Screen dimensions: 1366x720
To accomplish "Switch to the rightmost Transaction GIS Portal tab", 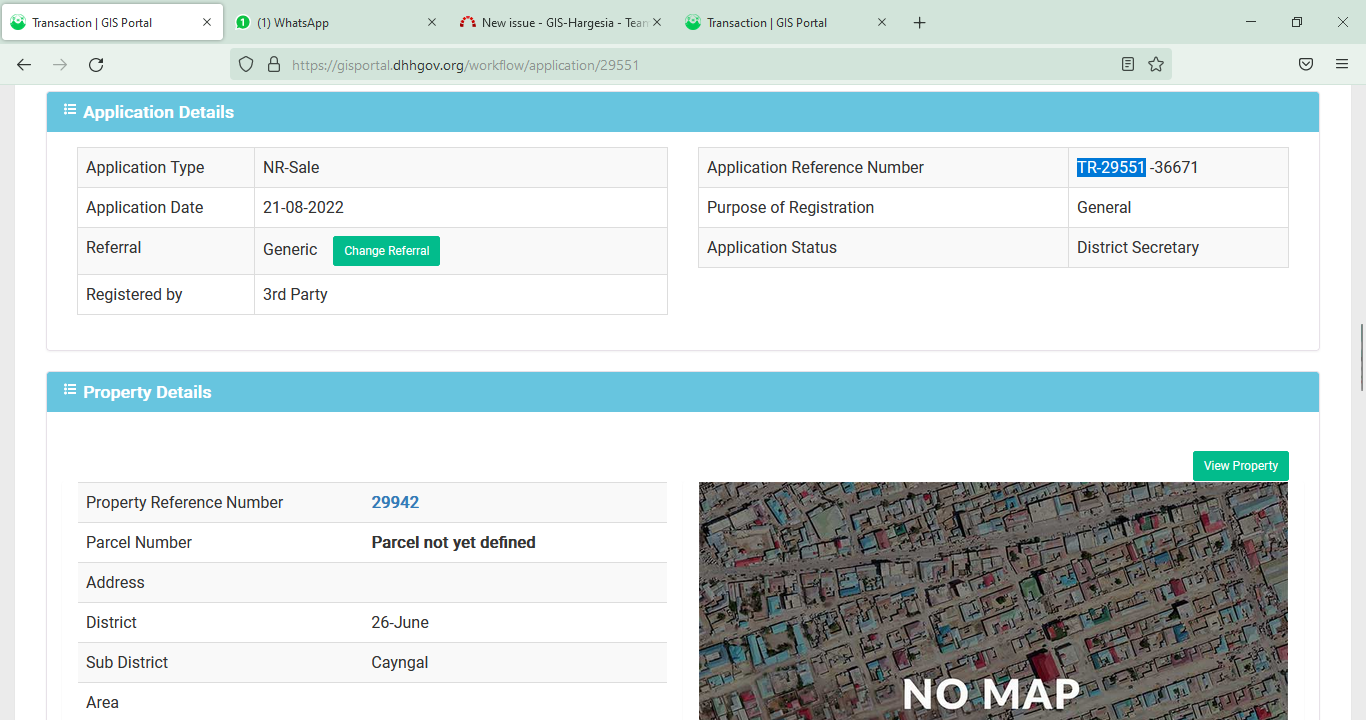I will click(x=785, y=22).
